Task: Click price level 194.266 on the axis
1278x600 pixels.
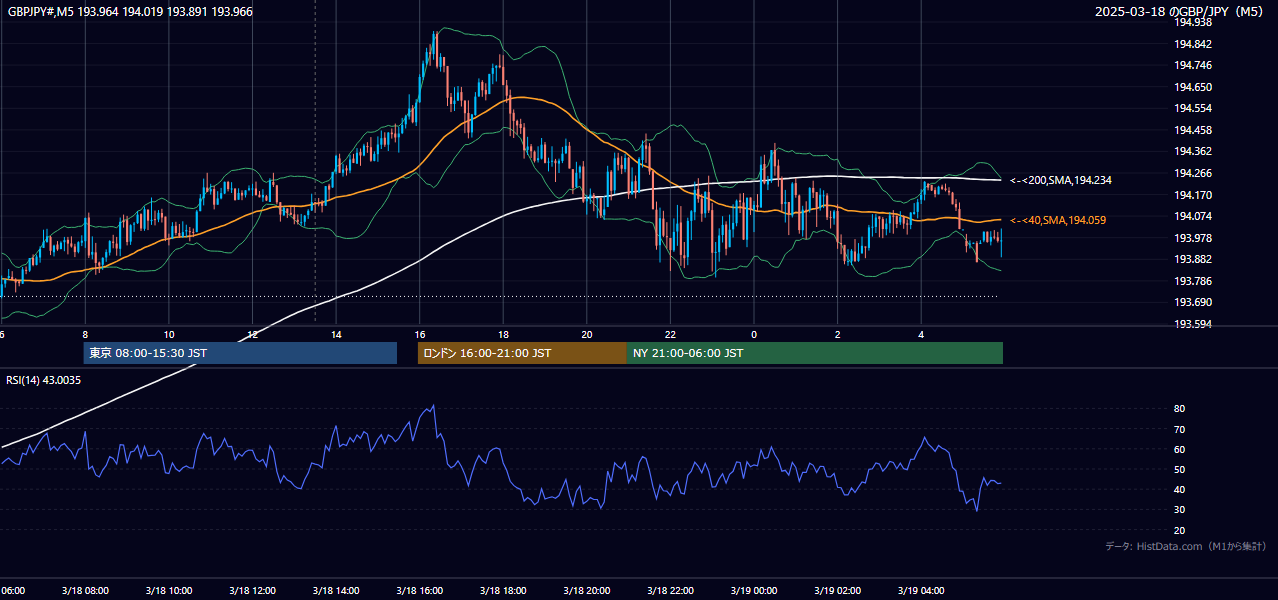Action: click(x=1192, y=173)
